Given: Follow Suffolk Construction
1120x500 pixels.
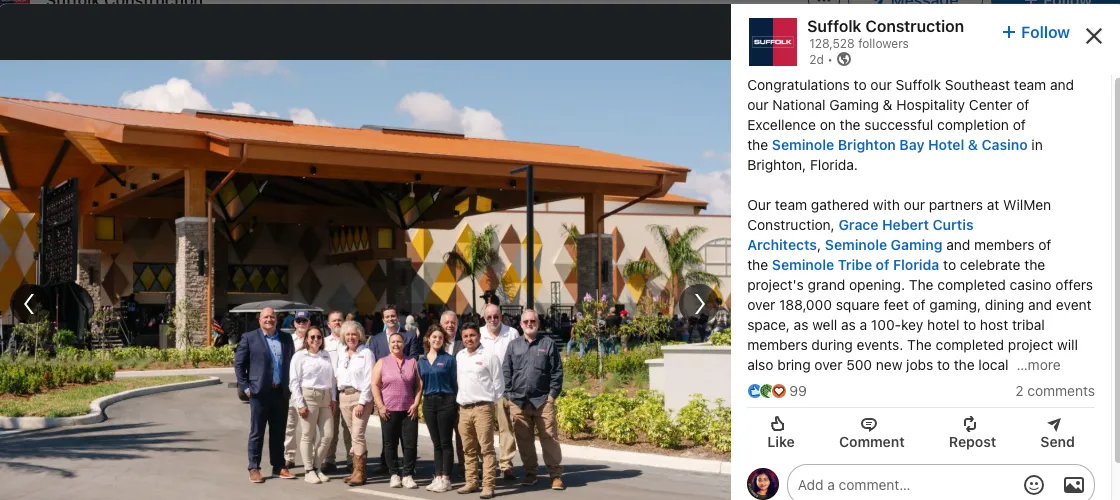Looking at the screenshot, I should [x=1036, y=33].
